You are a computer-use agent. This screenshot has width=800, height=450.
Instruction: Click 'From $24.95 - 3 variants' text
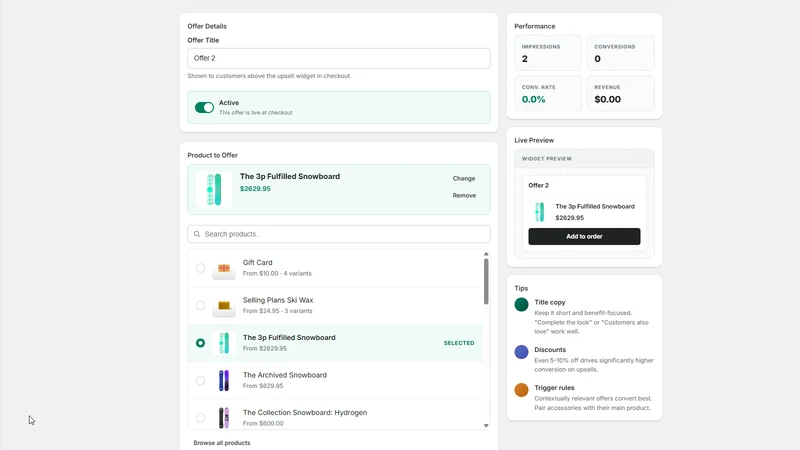click(x=278, y=311)
